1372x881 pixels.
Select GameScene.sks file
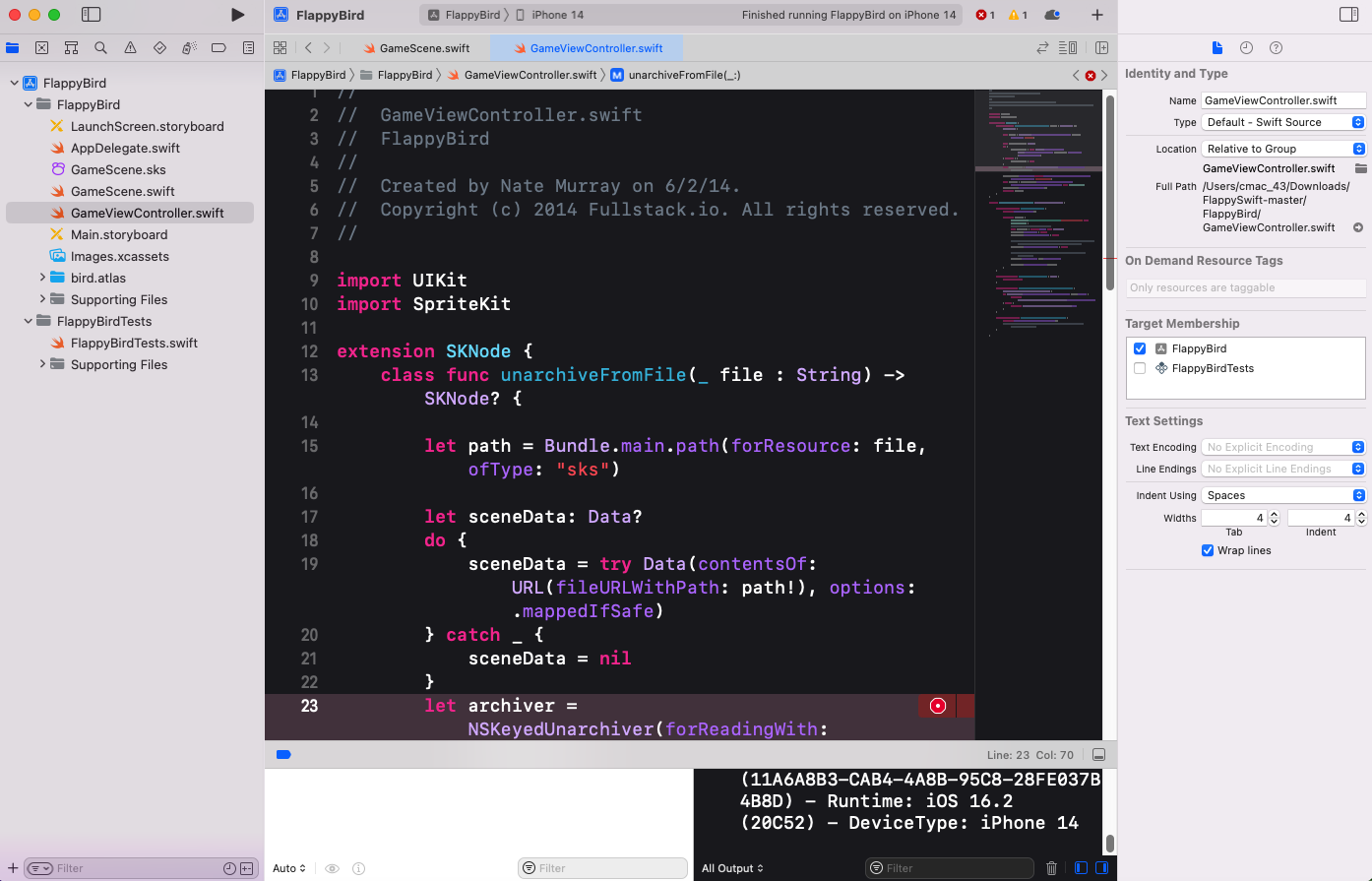click(x=118, y=169)
